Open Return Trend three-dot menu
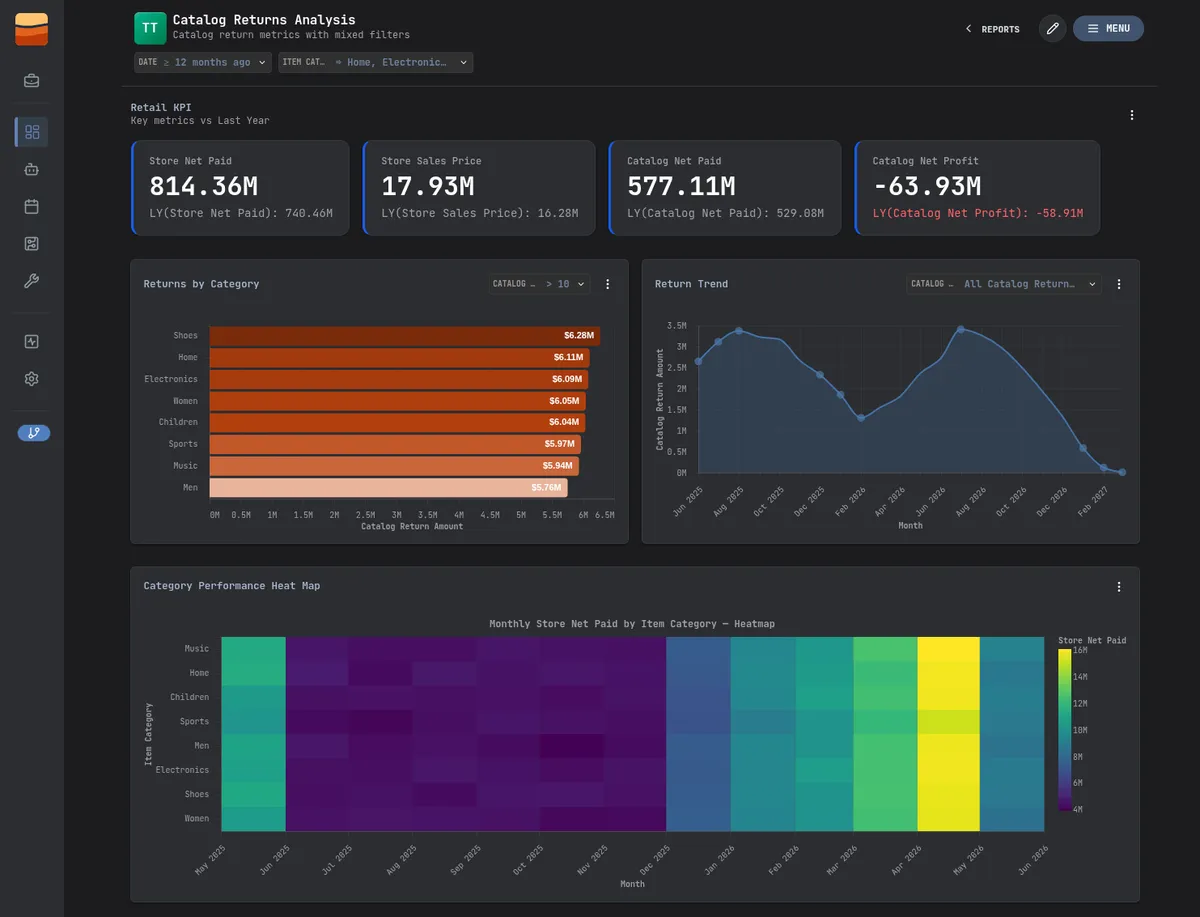This screenshot has height=917, width=1200. pos(1119,284)
